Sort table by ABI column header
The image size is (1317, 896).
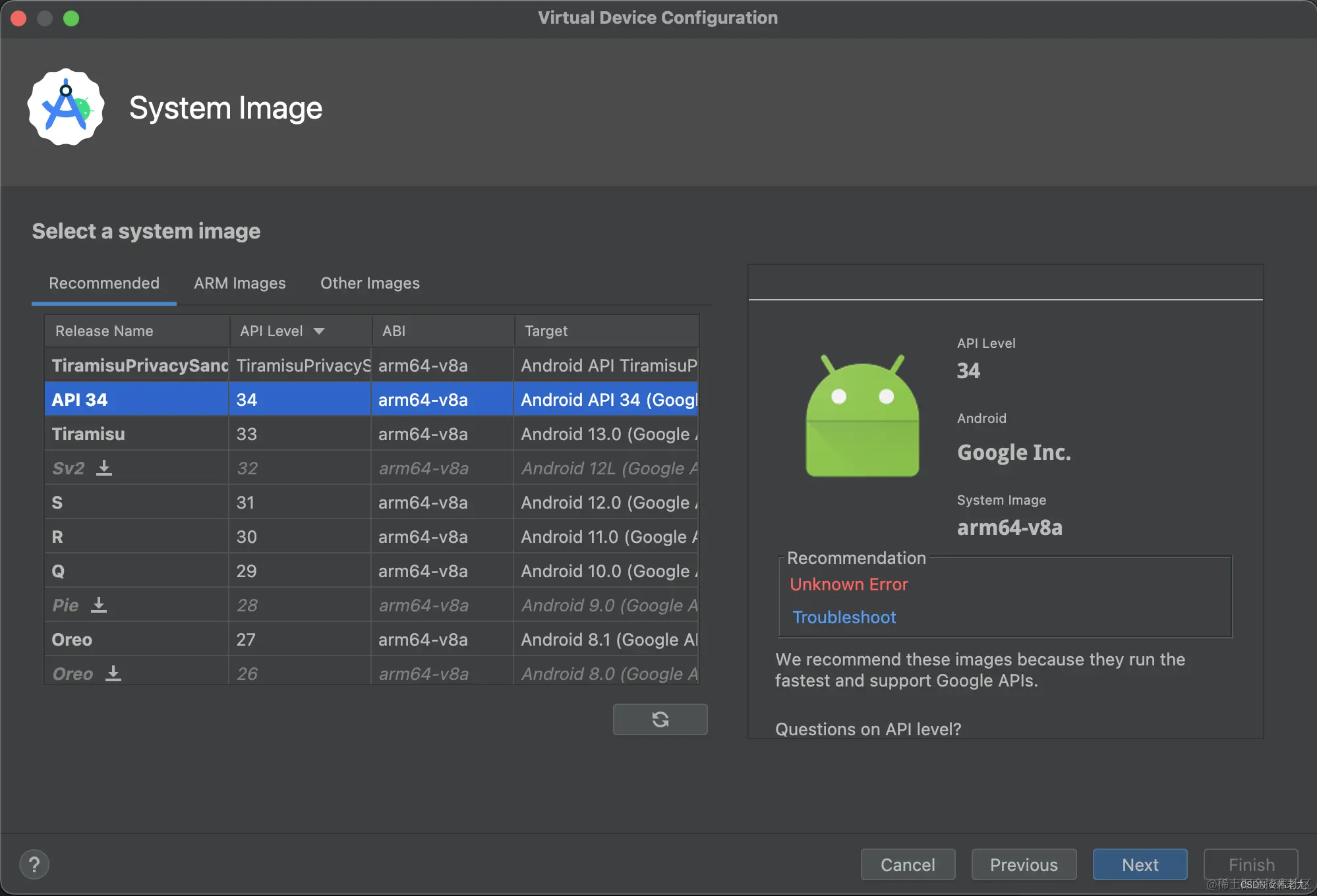(394, 331)
